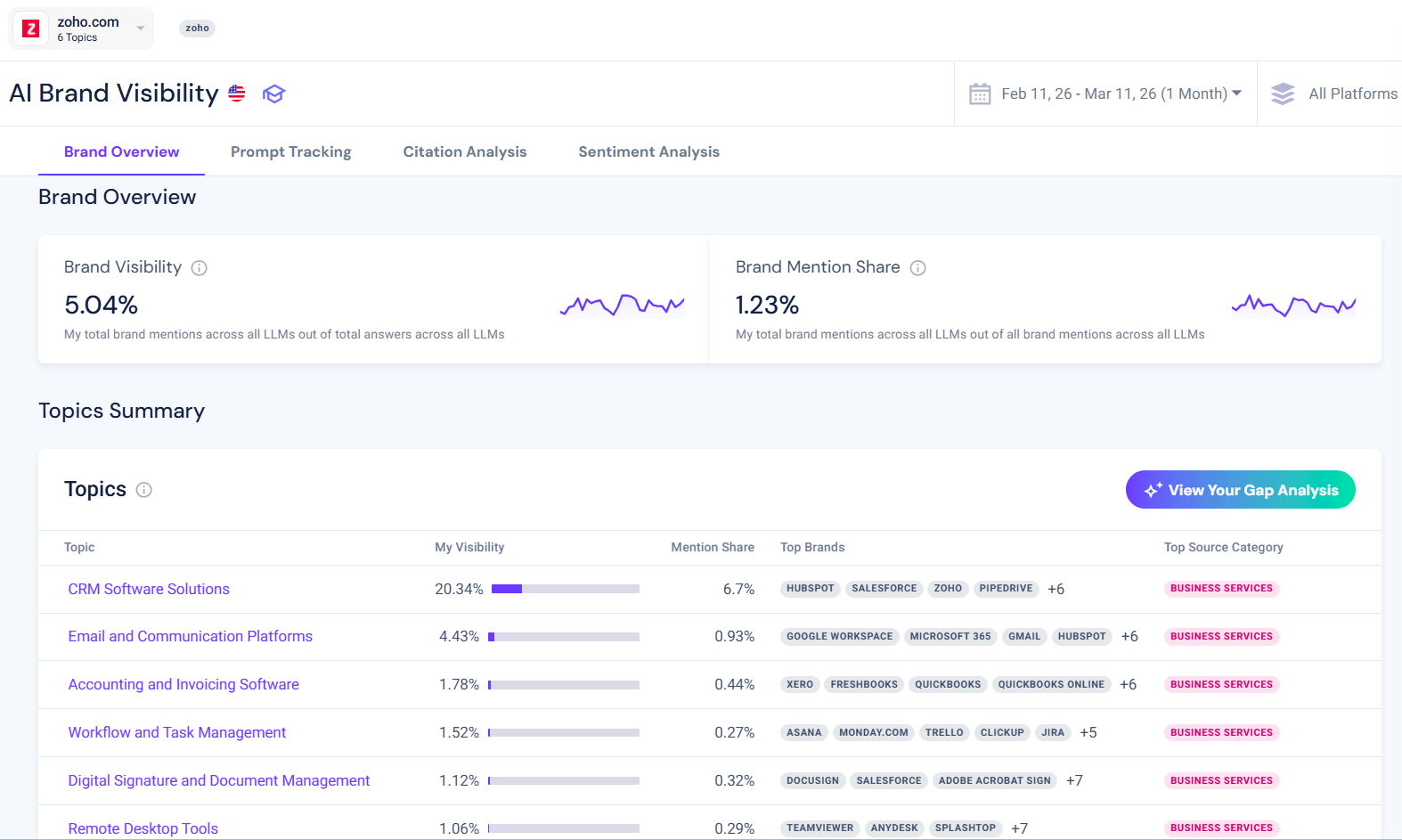Screen dimensions: 1402x840
Task: Click the Brand Mention Share sparkline chart
Action: click(x=1293, y=306)
